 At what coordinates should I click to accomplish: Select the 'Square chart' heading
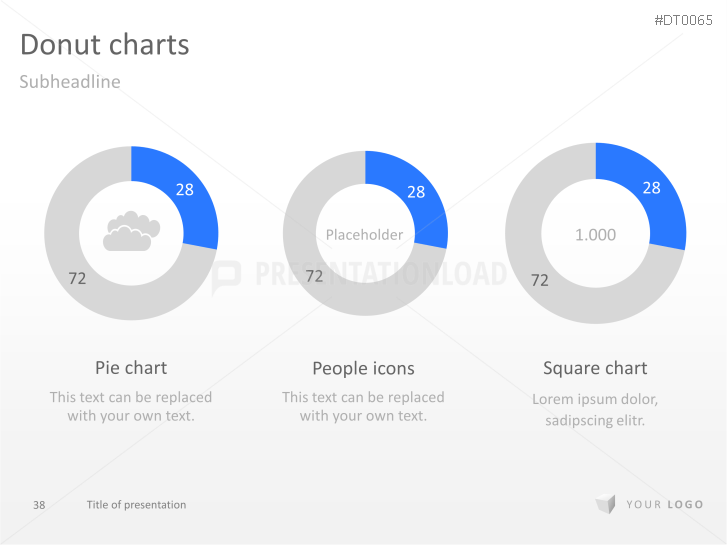(595, 368)
